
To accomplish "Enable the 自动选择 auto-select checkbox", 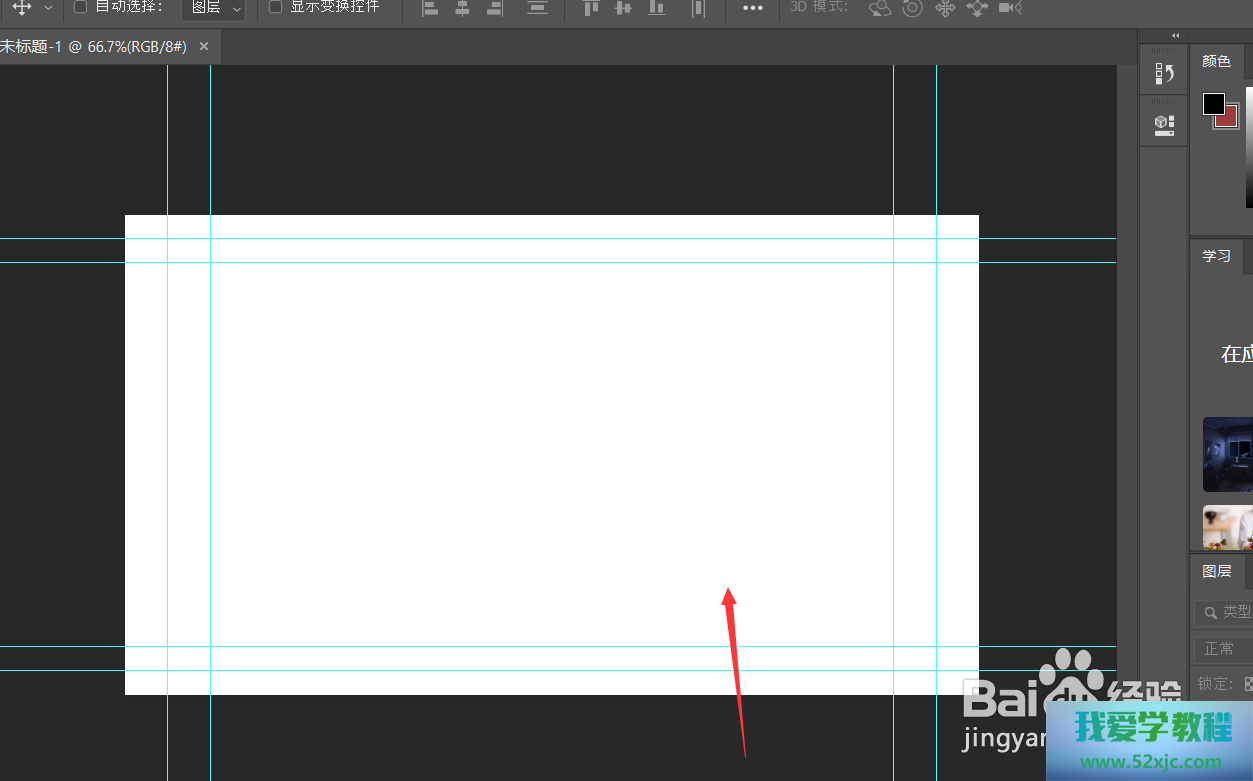I will pyautogui.click(x=81, y=8).
